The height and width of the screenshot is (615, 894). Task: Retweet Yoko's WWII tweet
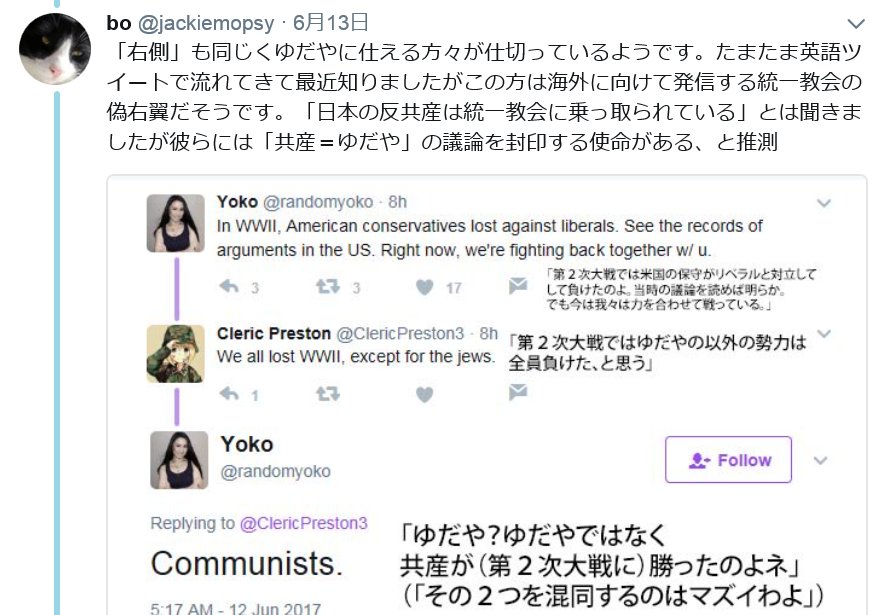pos(328,287)
